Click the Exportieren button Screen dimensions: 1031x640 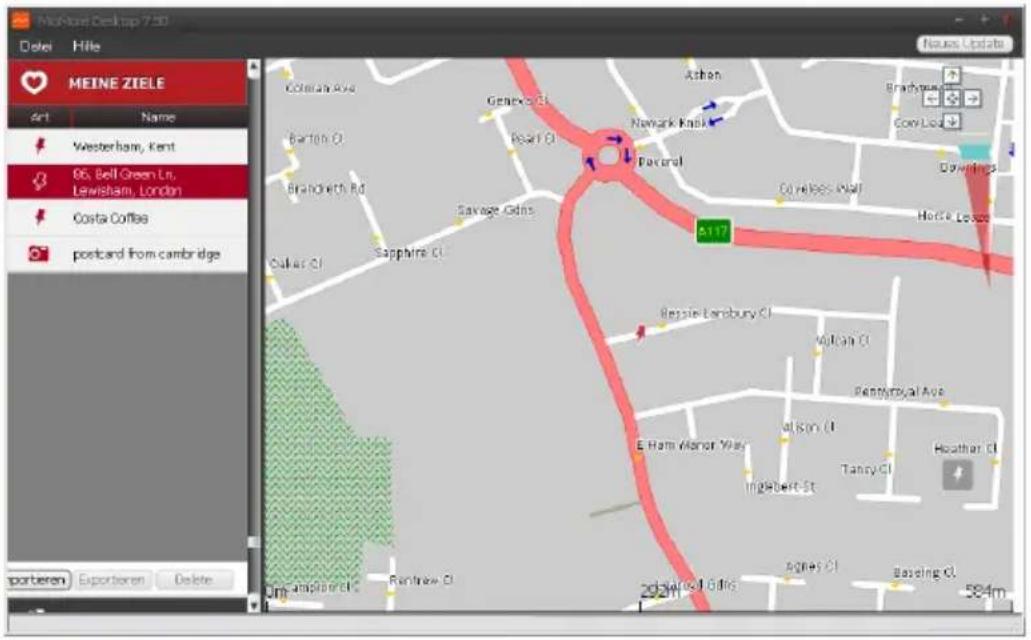click(112, 580)
